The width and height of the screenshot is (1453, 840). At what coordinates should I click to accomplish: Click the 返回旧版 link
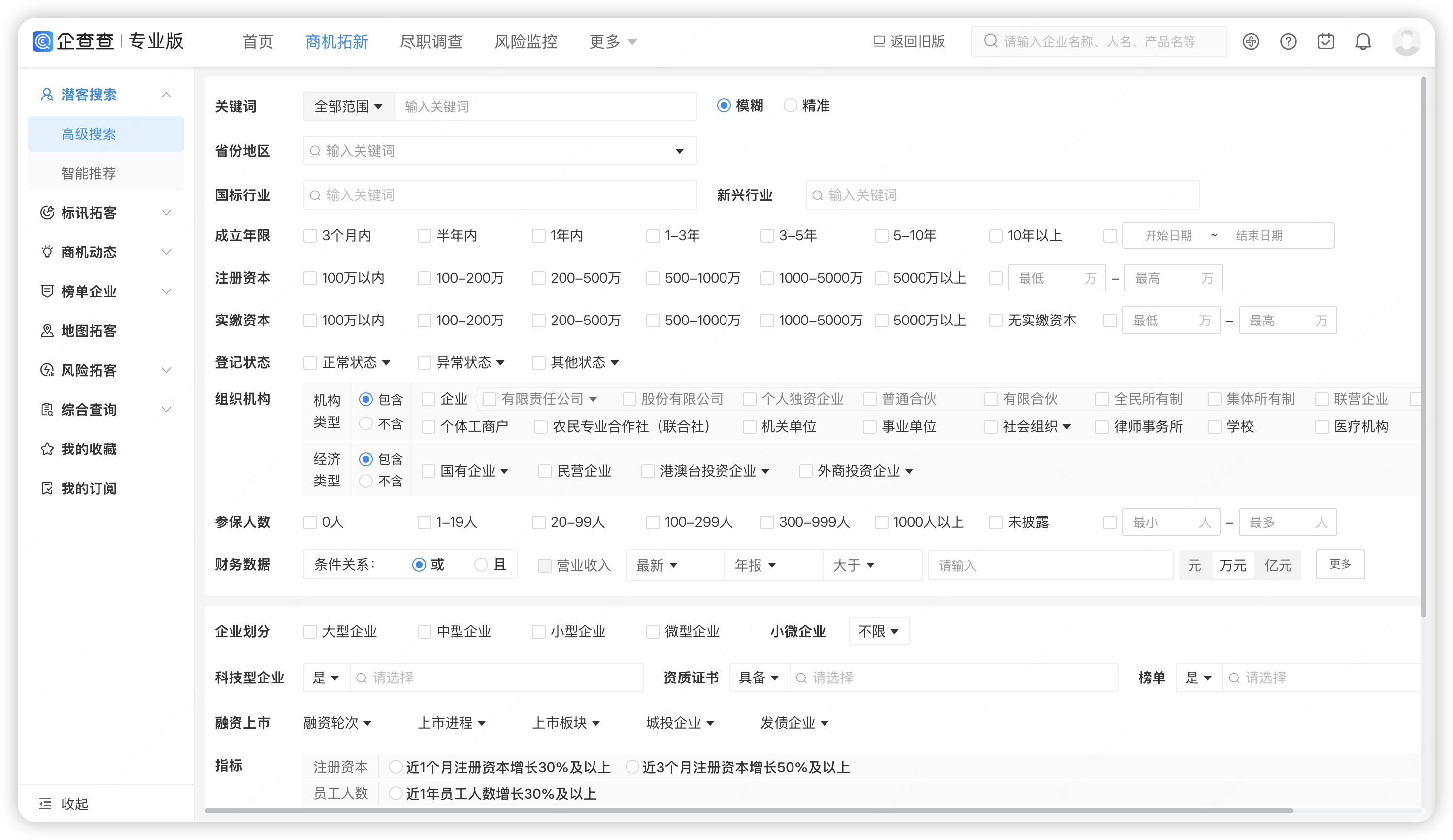click(x=909, y=41)
